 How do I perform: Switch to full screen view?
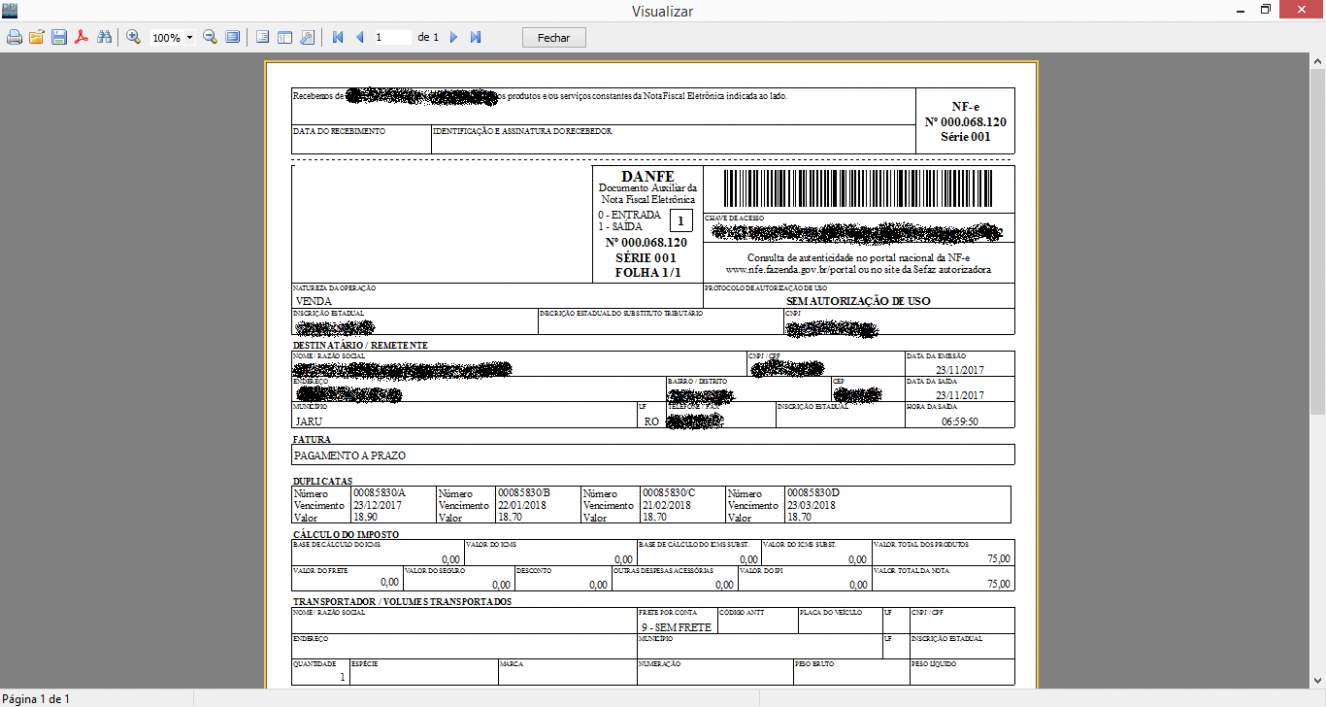point(232,37)
